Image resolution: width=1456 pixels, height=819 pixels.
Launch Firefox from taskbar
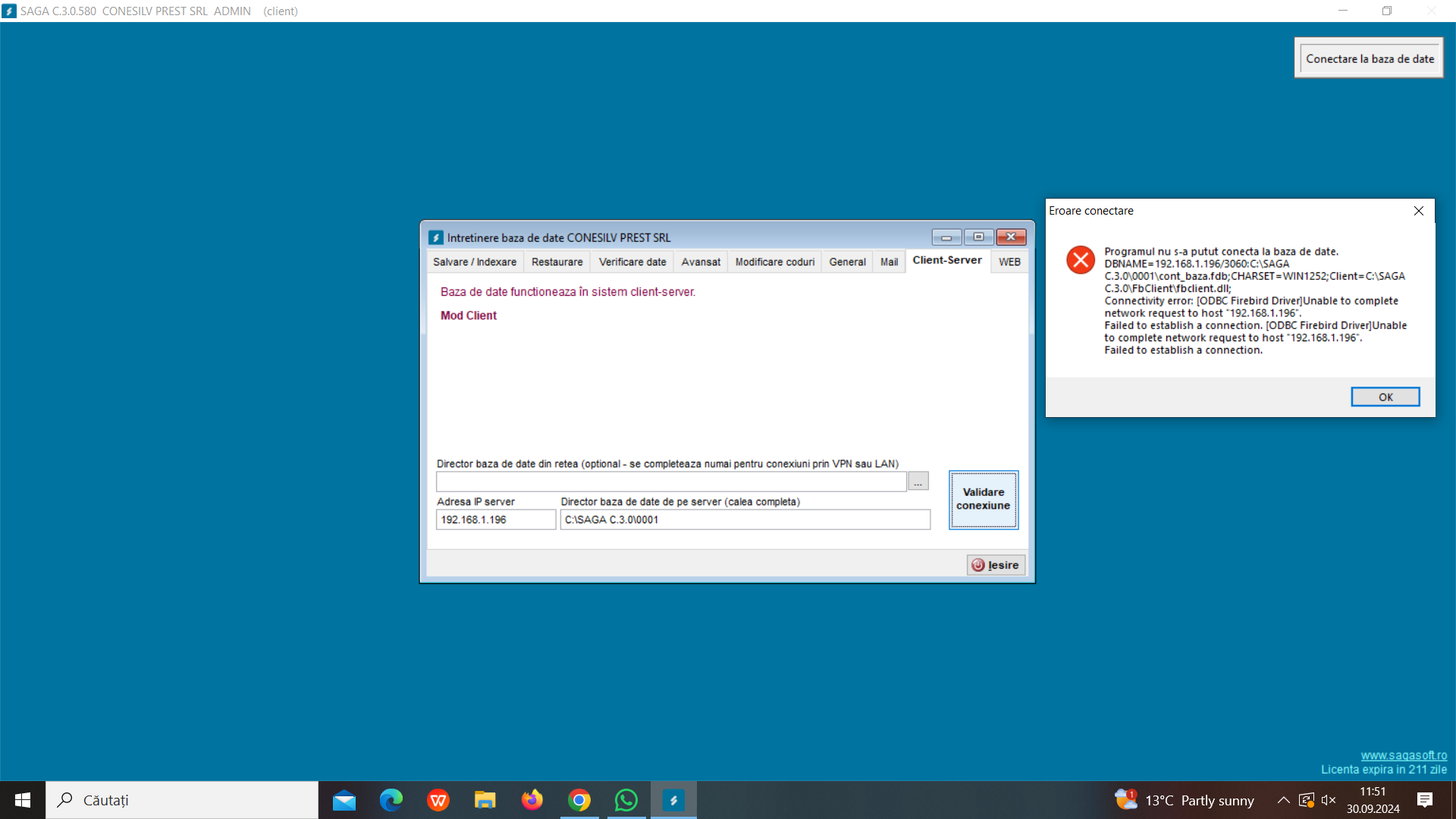532,800
